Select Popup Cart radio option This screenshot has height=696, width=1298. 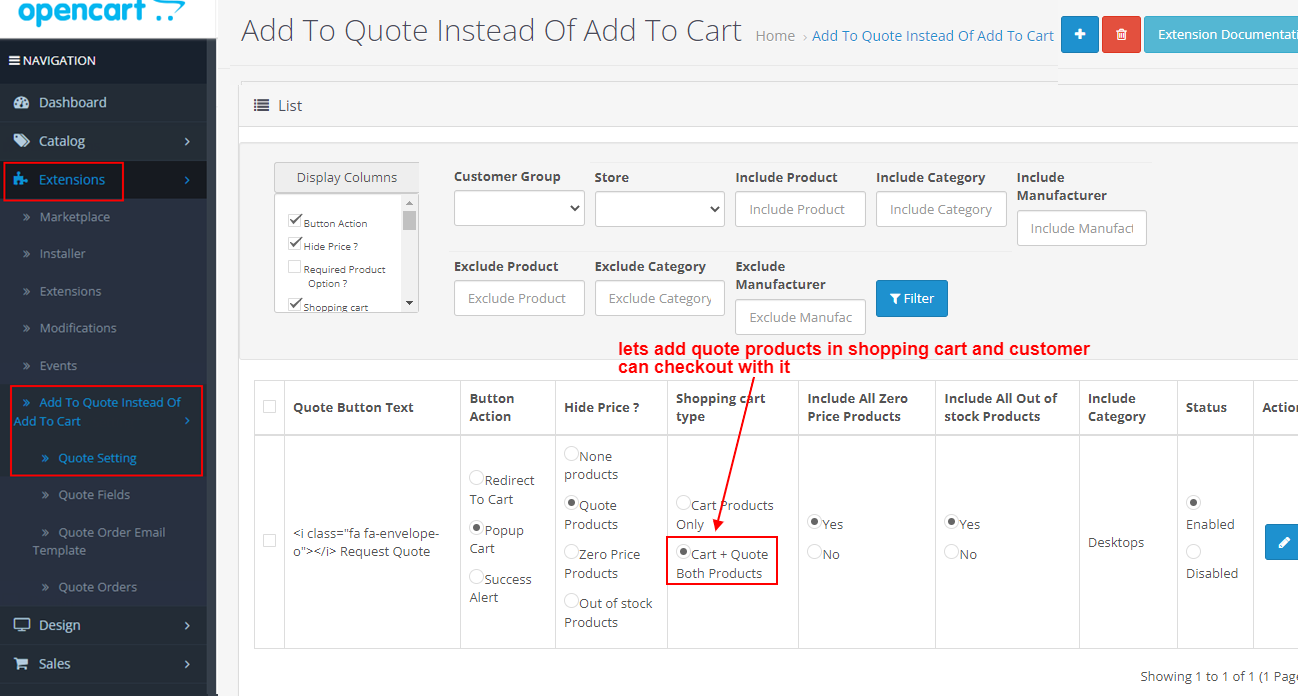point(476,528)
